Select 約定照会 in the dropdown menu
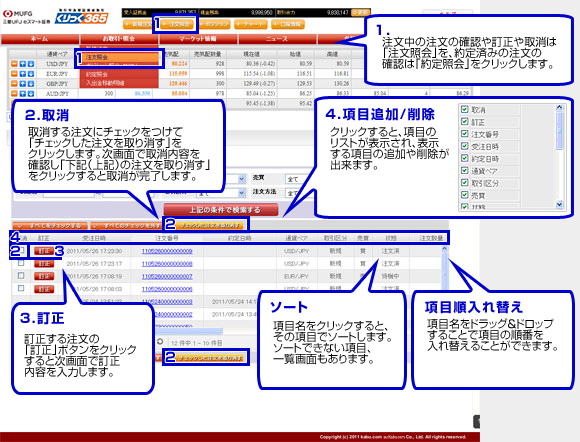 pos(119,74)
